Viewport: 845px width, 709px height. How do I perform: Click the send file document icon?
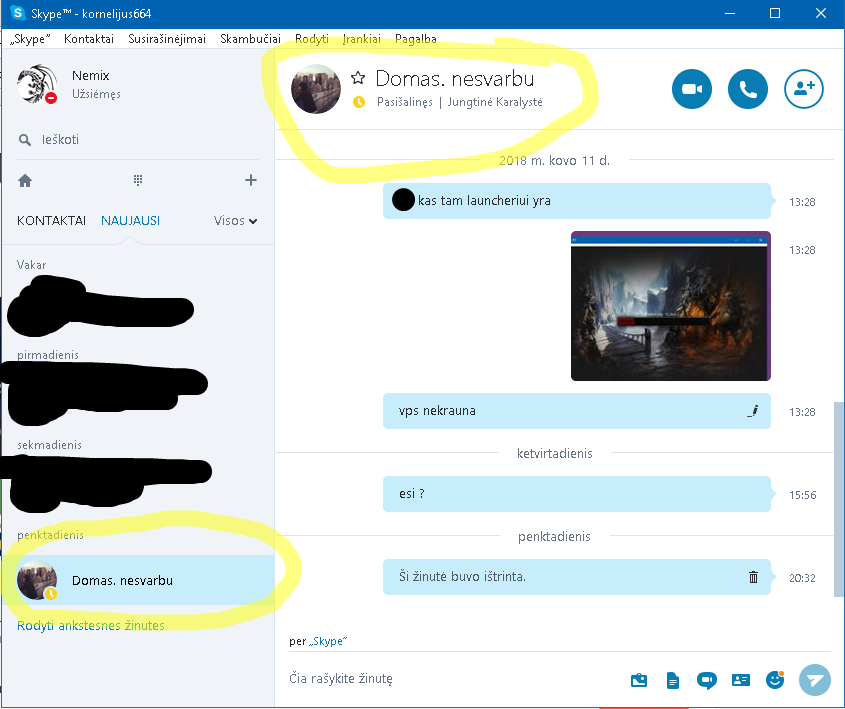(673, 680)
